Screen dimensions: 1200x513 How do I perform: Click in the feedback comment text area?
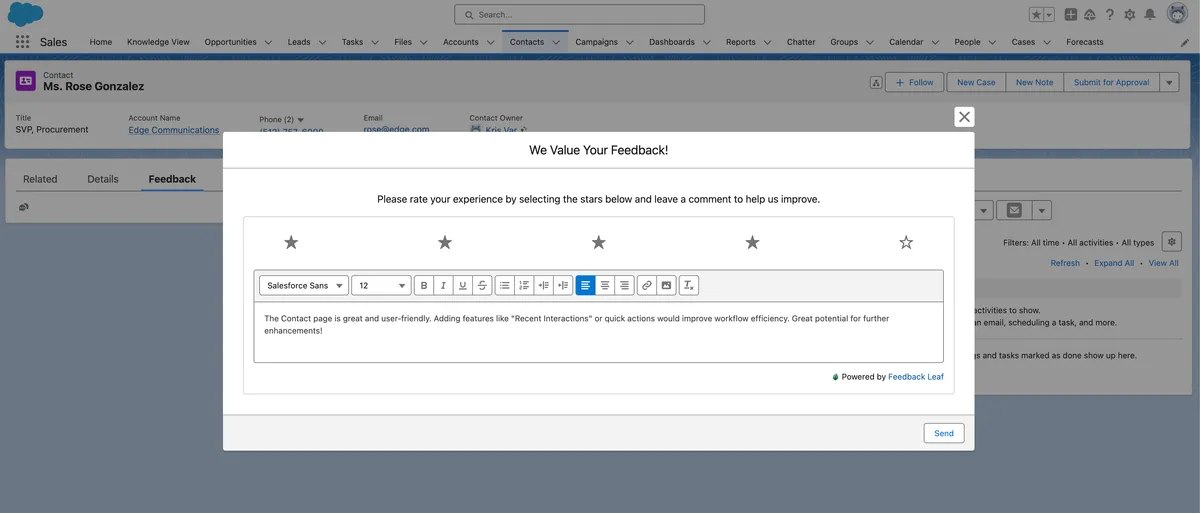pos(598,332)
